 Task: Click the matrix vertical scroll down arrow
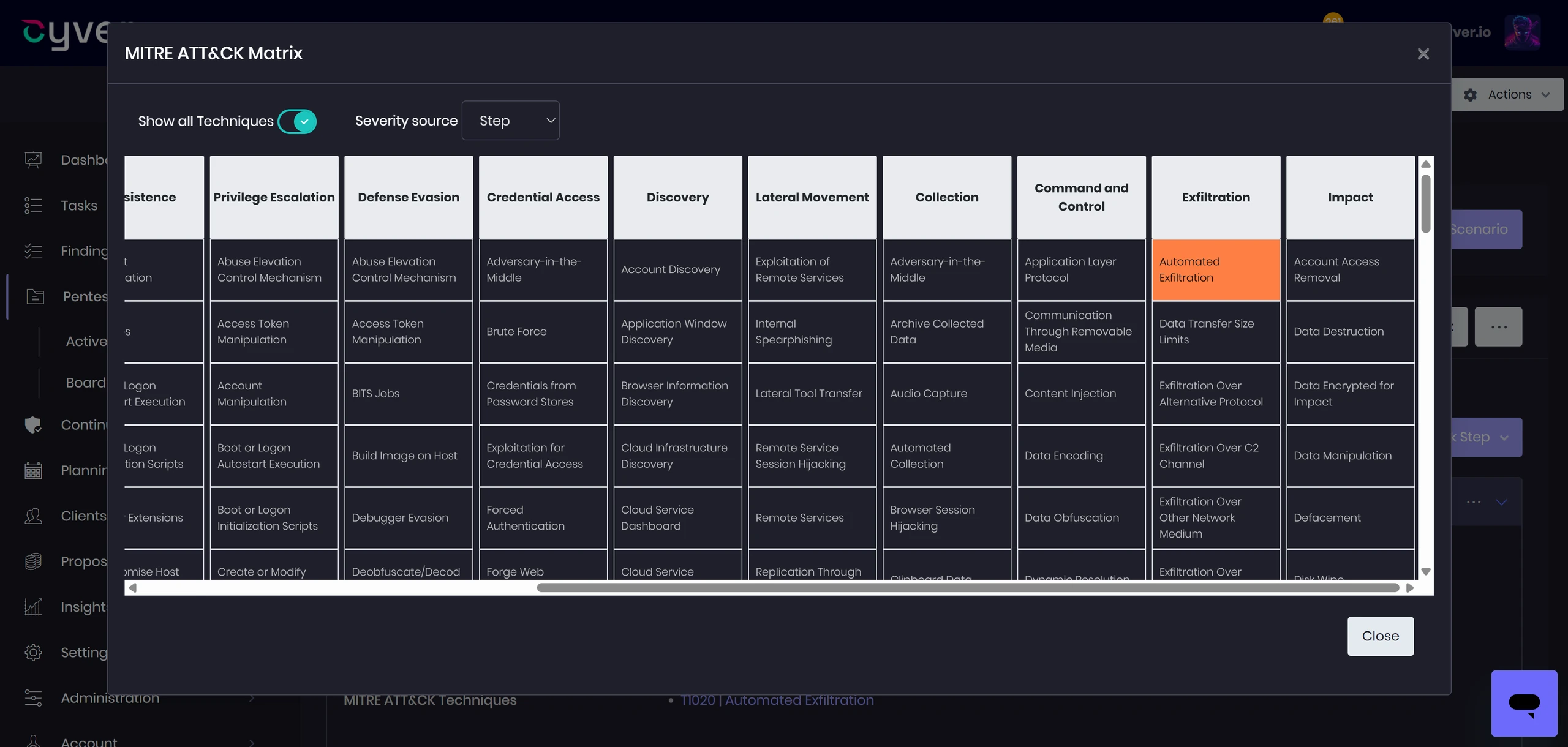click(x=1426, y=572)
